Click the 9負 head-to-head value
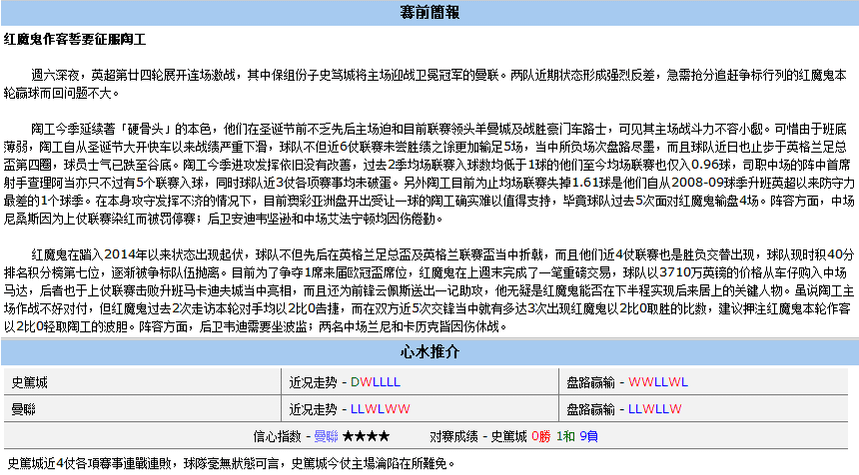This screenshot has height=475, width=859. pyautogui.click(x=588, y=436)
